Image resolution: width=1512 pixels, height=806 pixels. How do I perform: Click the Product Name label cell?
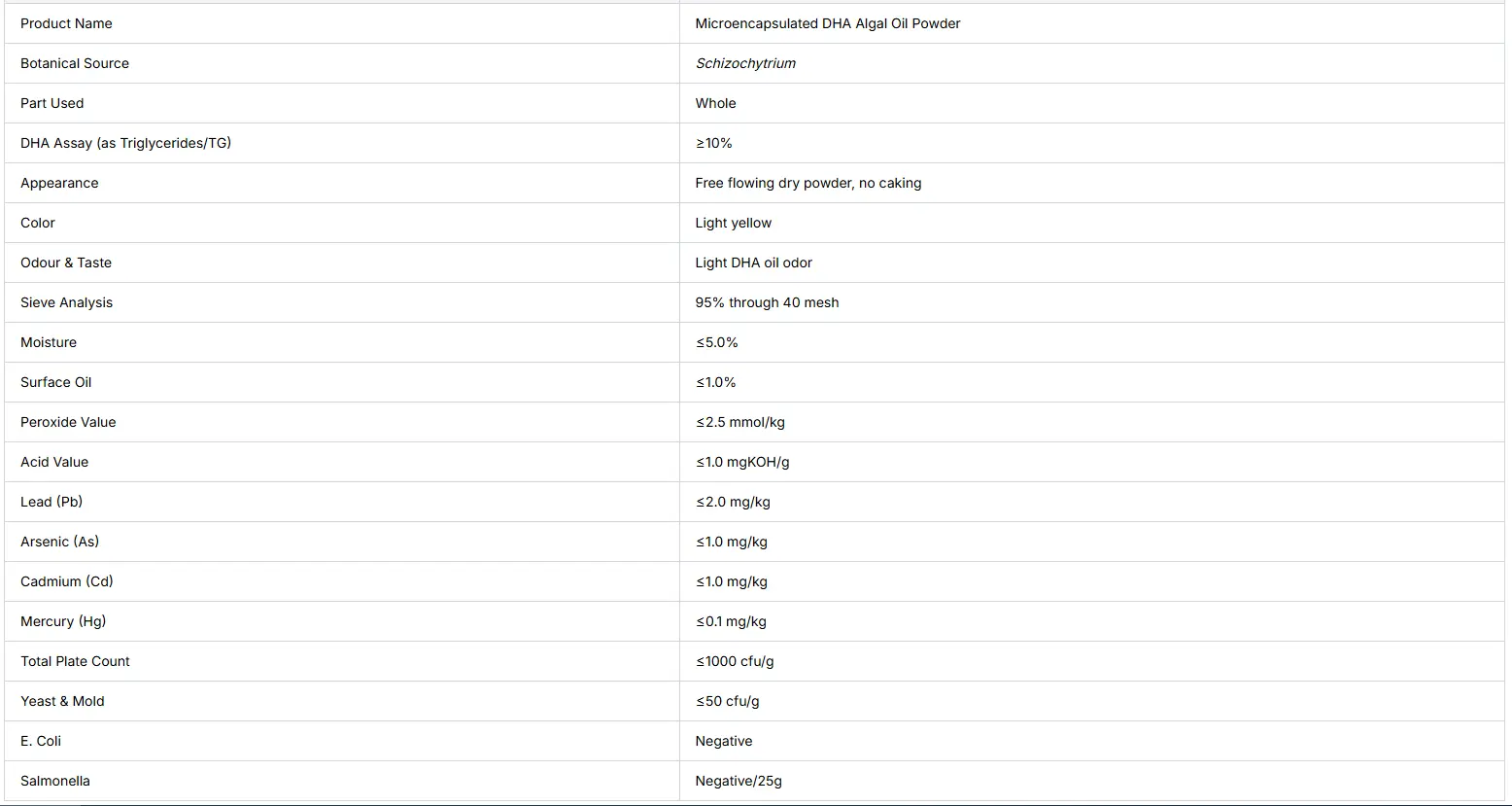[342, 23]
